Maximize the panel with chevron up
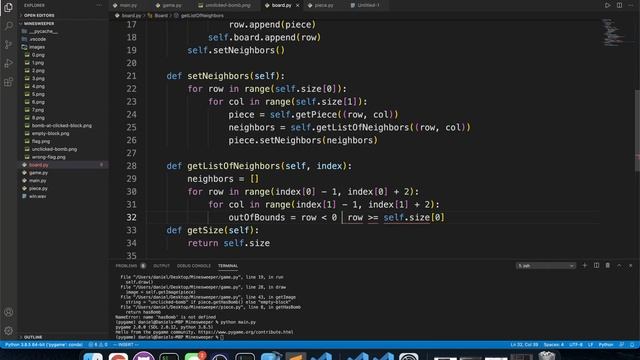The image size is (640, 360). [x=619, y=265]
